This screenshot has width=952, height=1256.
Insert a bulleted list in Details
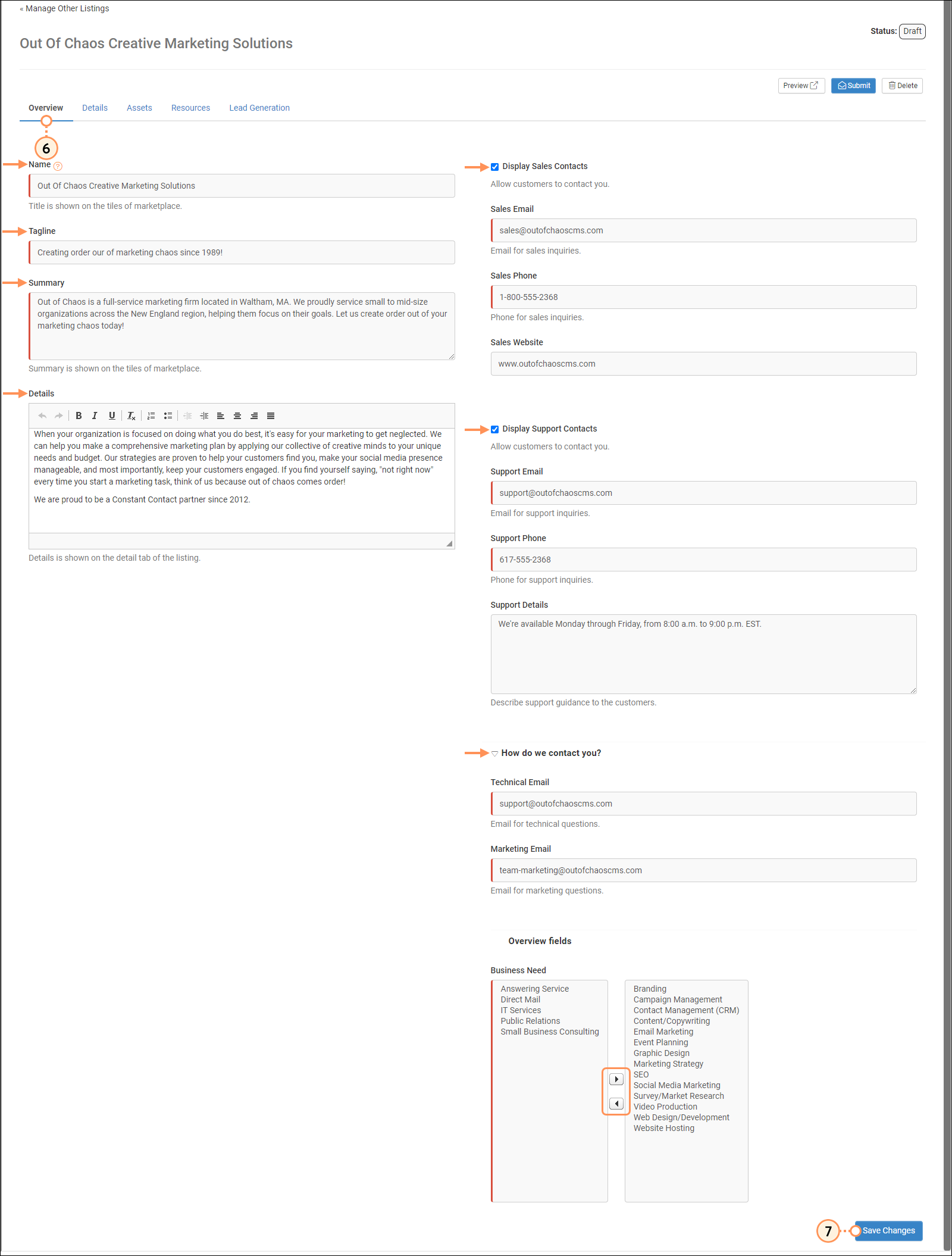[x=168, y=416]
